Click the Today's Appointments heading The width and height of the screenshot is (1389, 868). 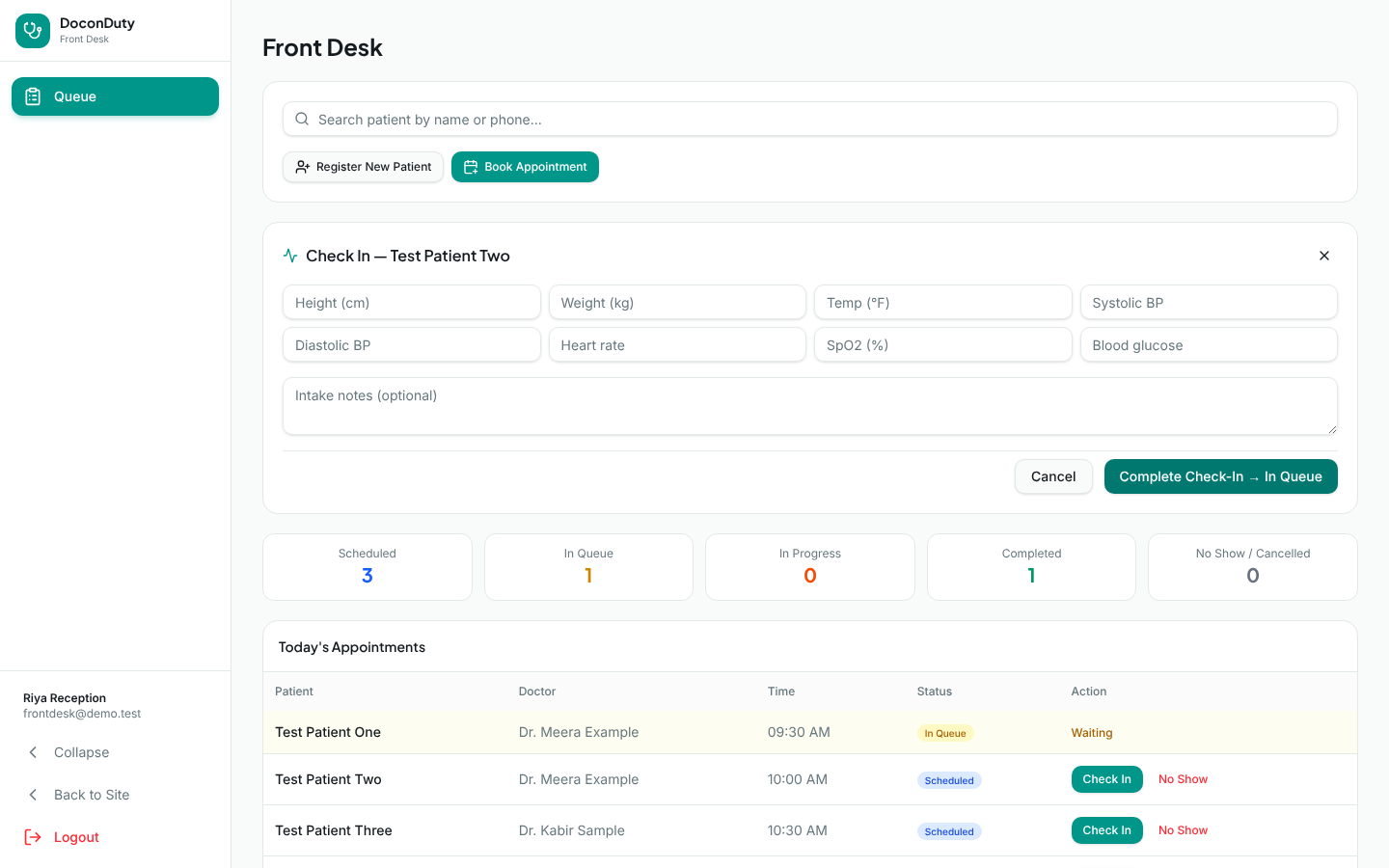(x=352, y=647)
